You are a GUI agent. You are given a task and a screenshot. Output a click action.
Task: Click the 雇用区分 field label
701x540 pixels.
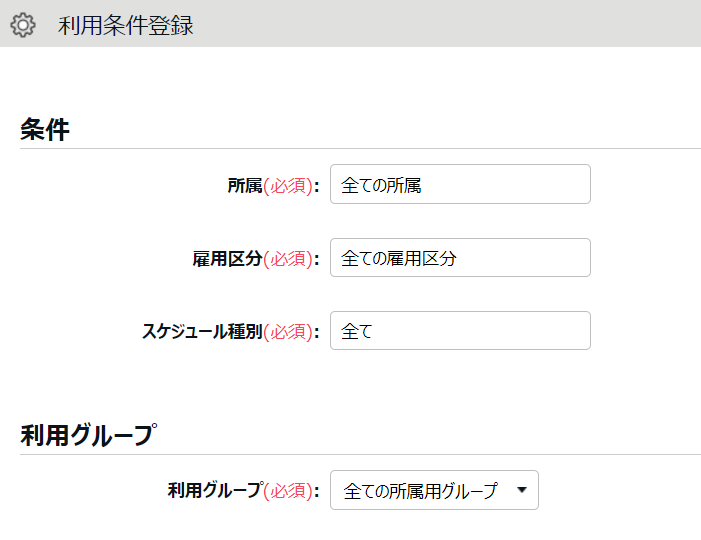coord(227,258)
